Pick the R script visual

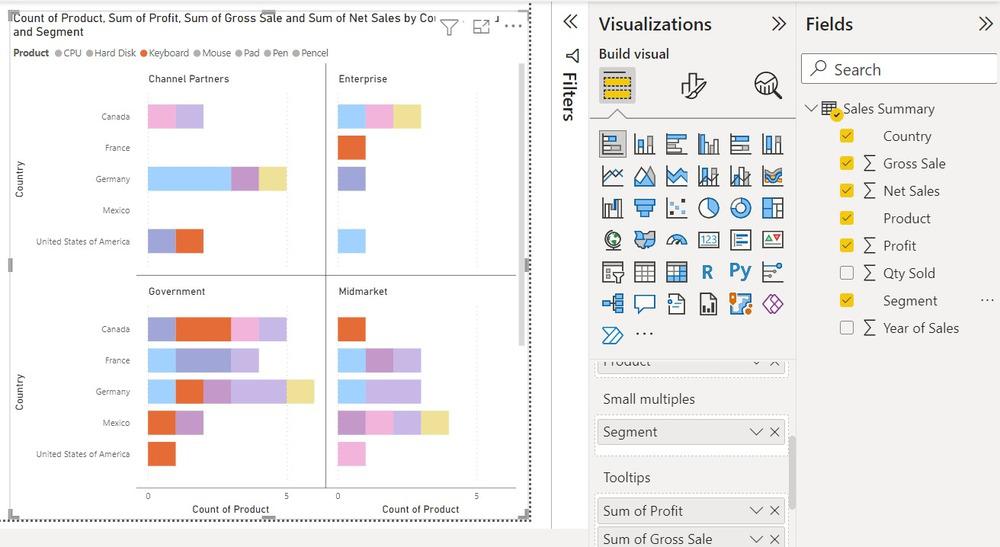tap(708, 271)
